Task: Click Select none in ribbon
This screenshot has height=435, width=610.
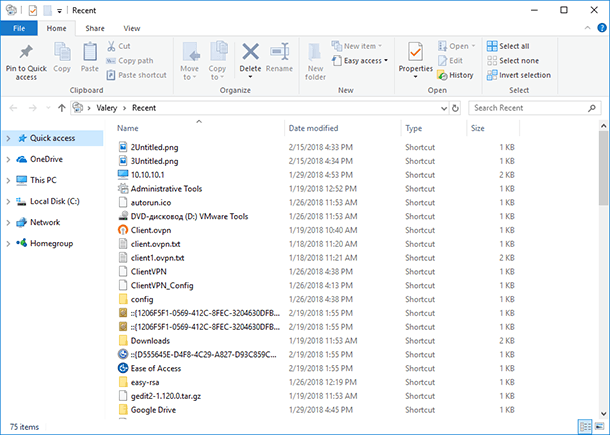Action: click(513, 61)
